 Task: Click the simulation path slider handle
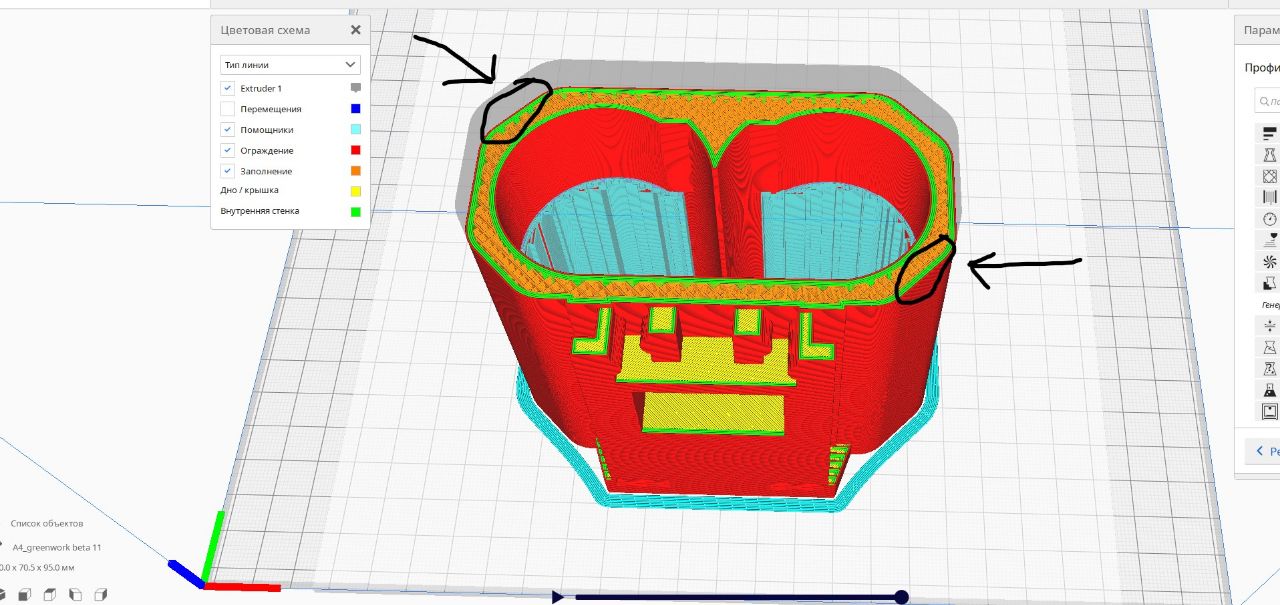click(901, 597)
